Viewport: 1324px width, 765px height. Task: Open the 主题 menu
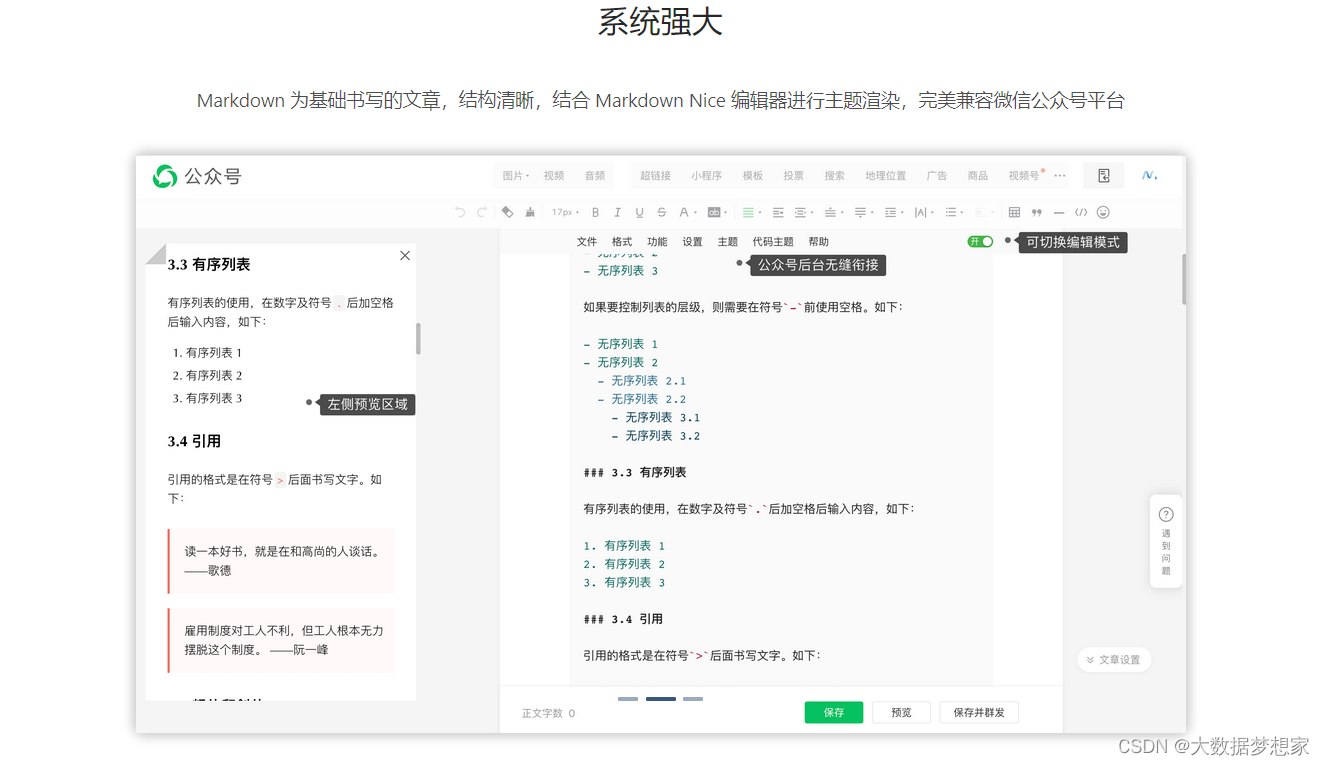coord(728,242)
